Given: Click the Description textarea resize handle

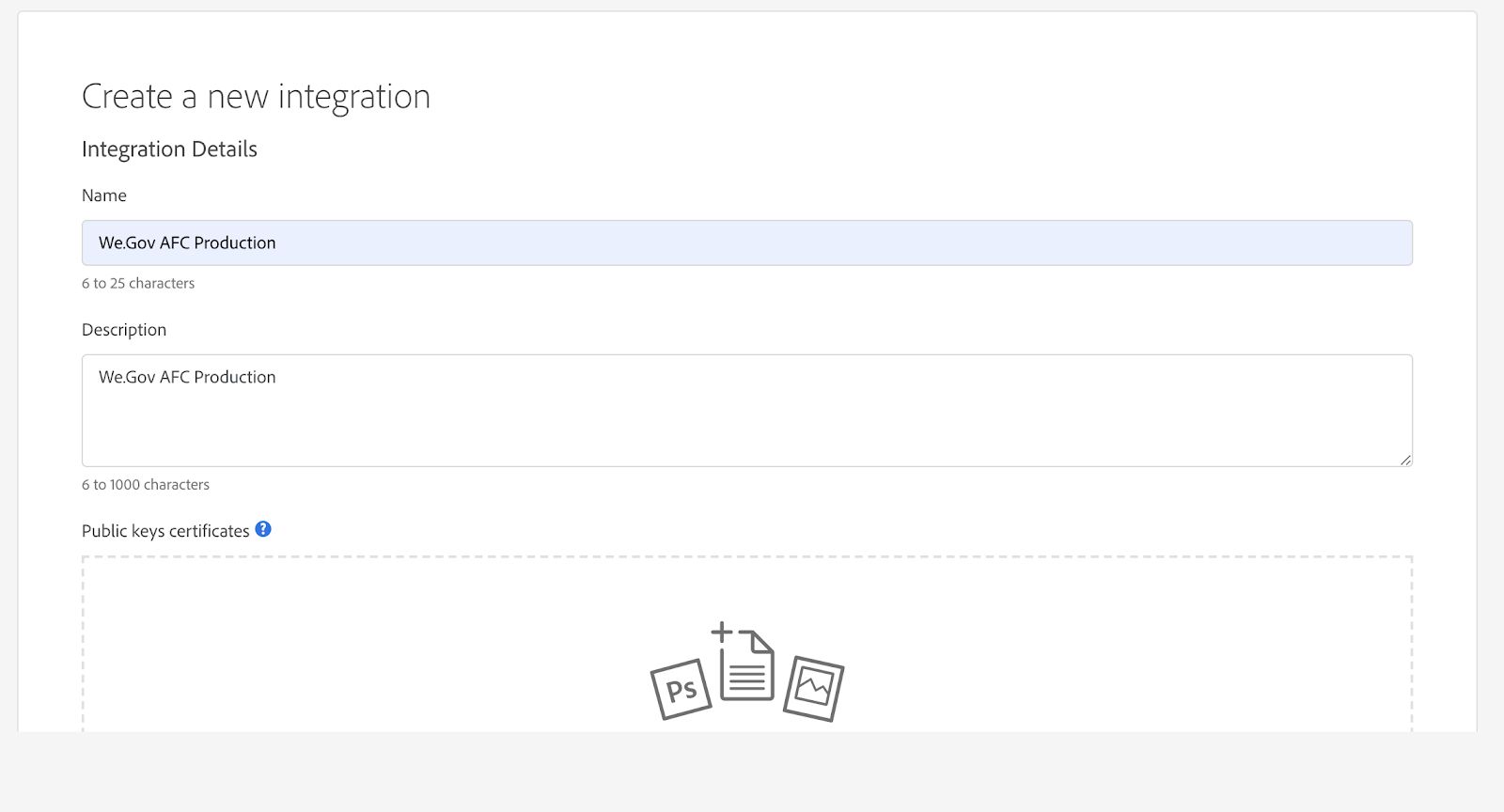Looking at the screenshot, I should pos(1406,460).
